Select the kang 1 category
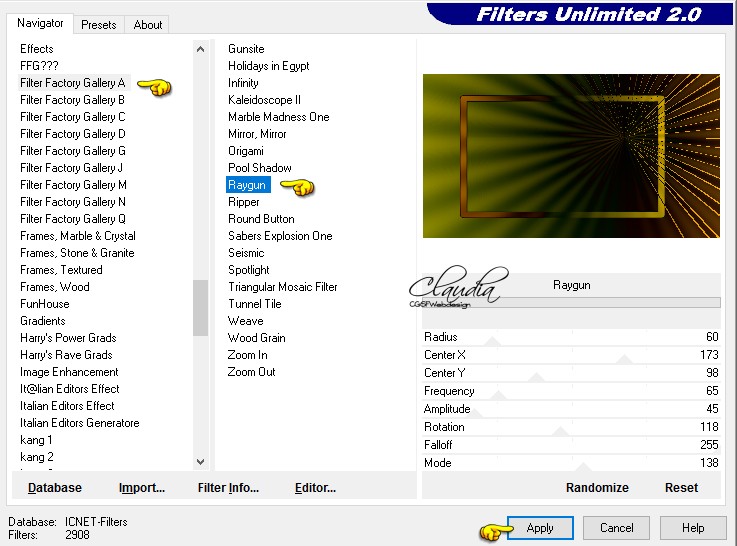 click(x=36, y=440)
